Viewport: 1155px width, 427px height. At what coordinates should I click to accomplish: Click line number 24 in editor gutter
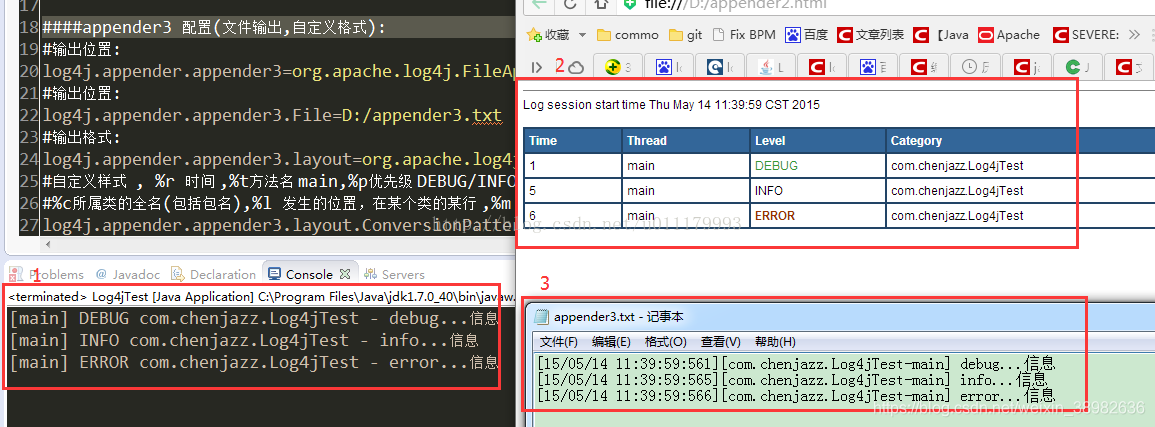pos(29,160)
